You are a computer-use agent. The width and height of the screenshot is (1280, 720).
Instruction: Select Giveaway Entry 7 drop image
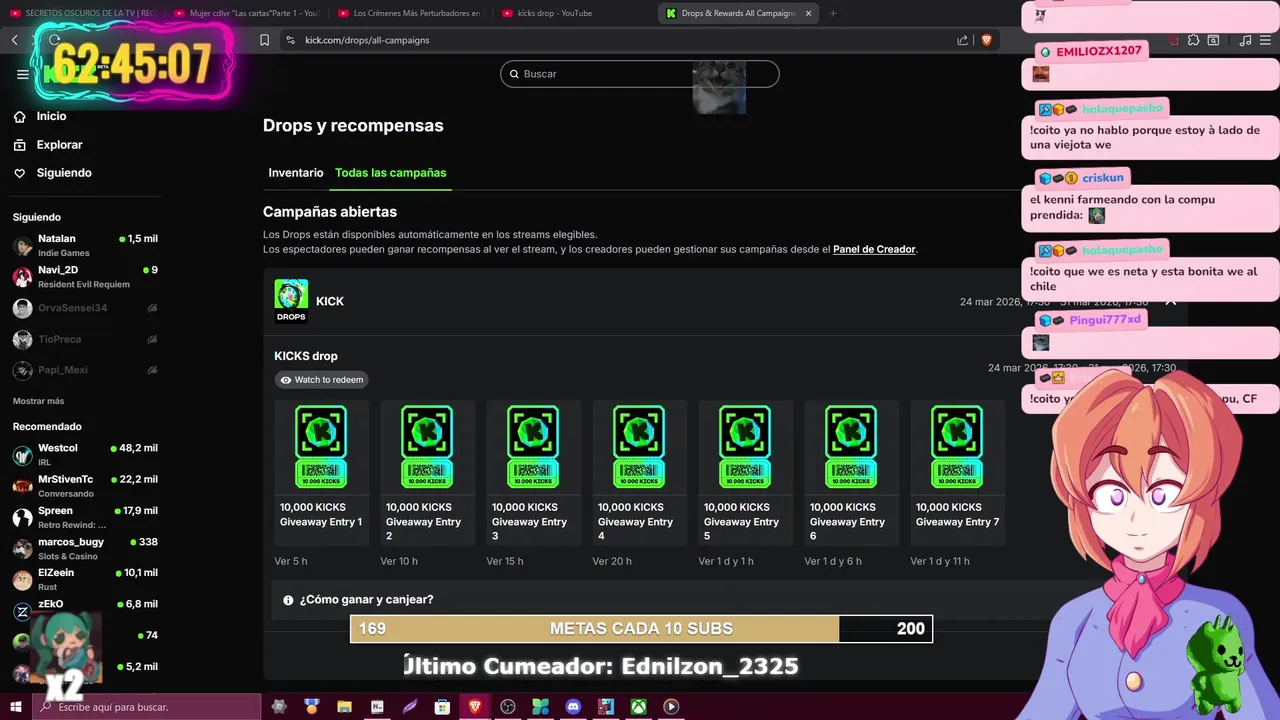(x=957, y=446)
